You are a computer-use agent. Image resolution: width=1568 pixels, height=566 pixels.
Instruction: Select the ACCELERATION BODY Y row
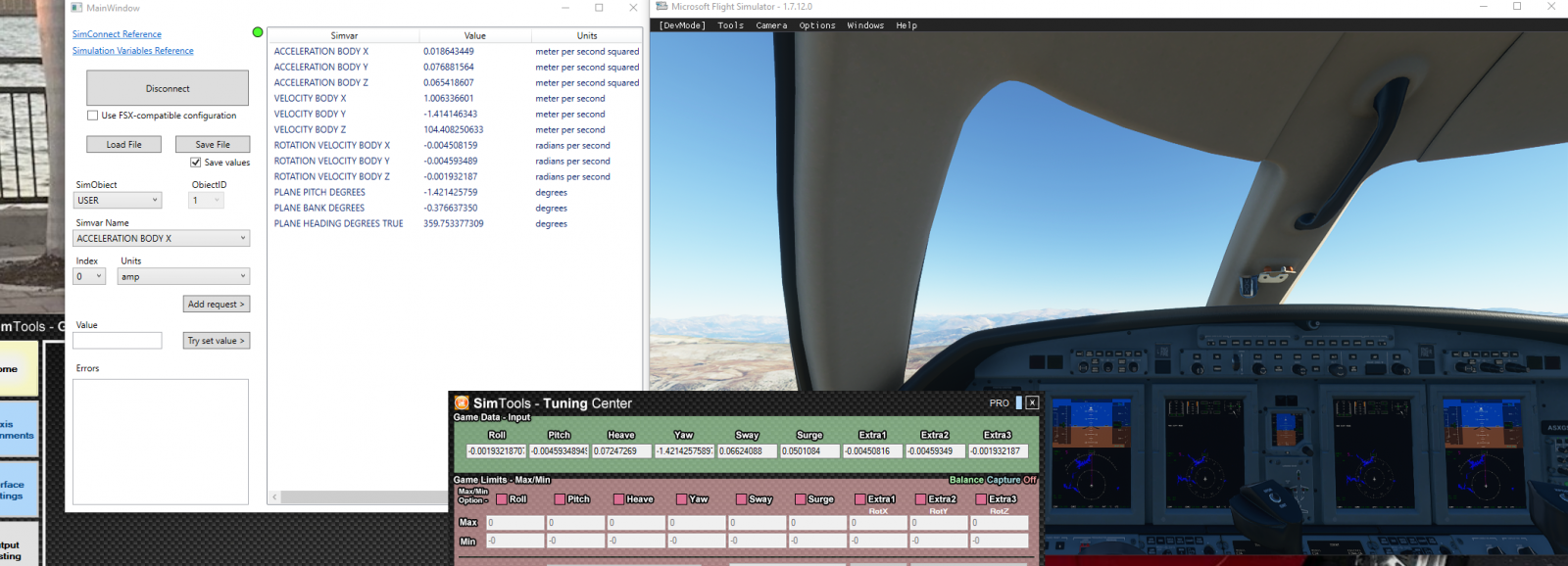[456, 67]
